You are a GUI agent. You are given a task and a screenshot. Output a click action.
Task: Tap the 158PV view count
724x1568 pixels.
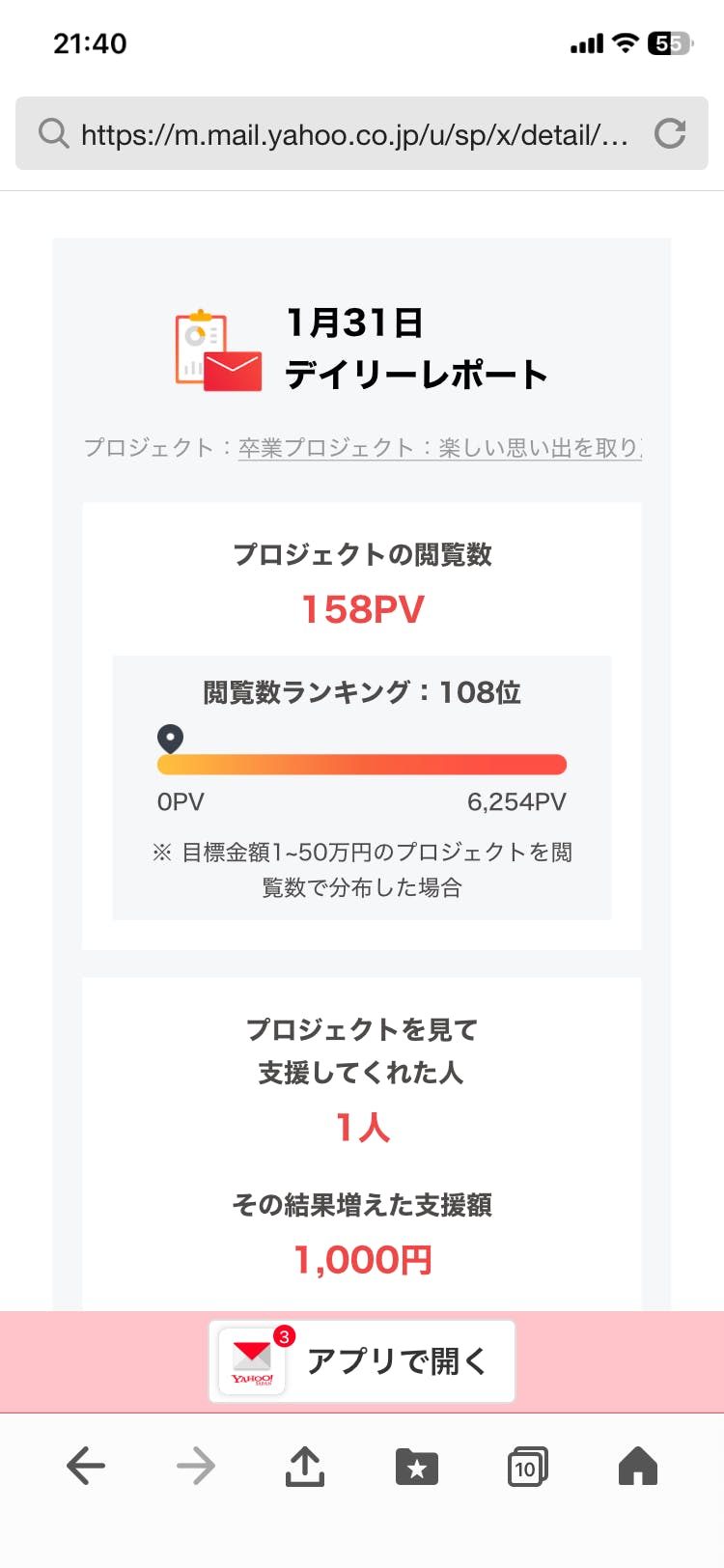point(363,609)
